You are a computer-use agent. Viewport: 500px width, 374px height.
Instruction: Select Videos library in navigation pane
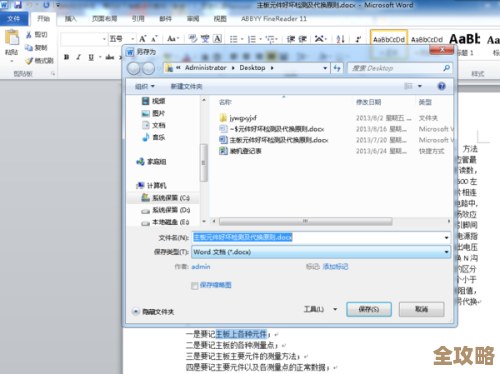coord(153,101)
